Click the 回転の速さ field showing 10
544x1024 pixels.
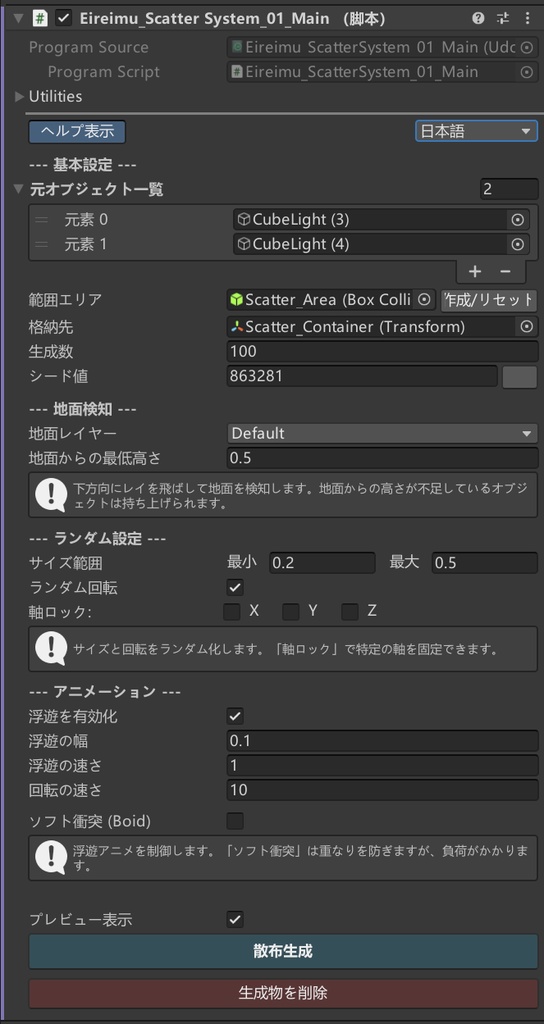click(382, 790)
